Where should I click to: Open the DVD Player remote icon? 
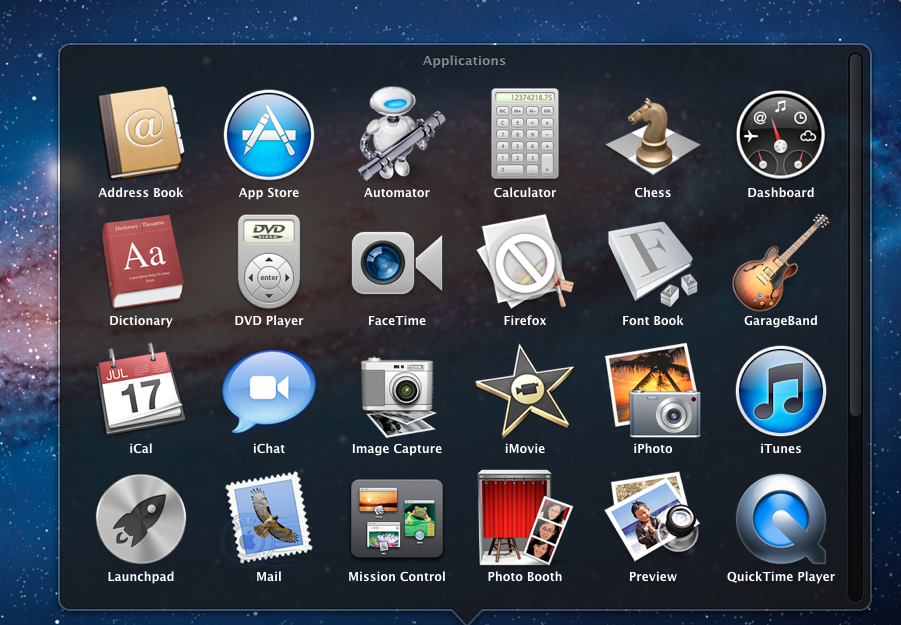click(269, 261)
